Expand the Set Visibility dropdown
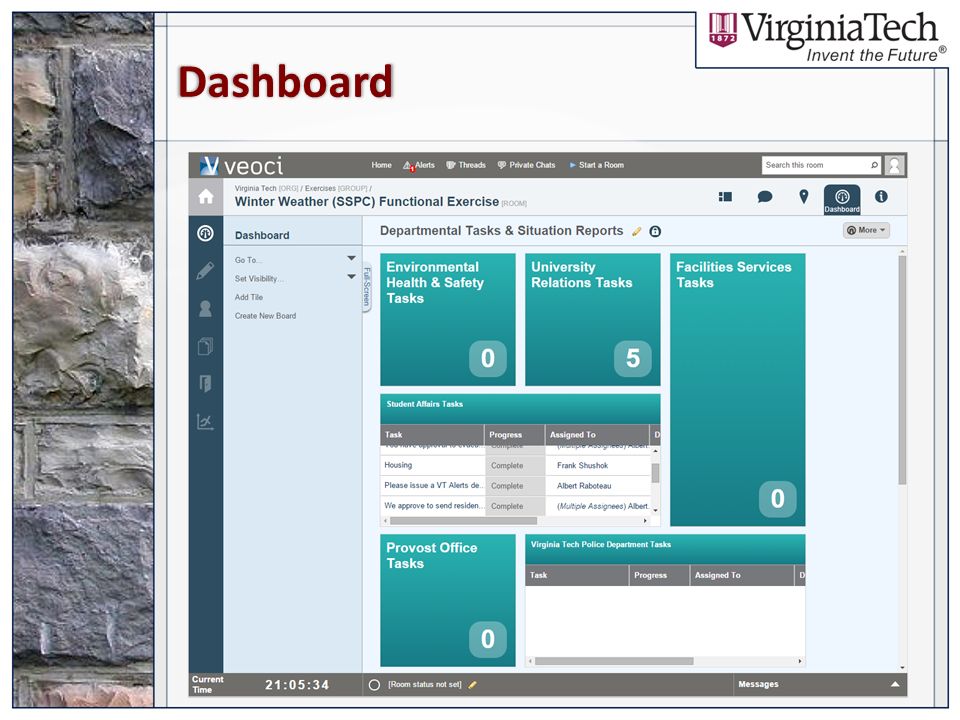Viewport: 960px width, 720px height. pos(351,277)
